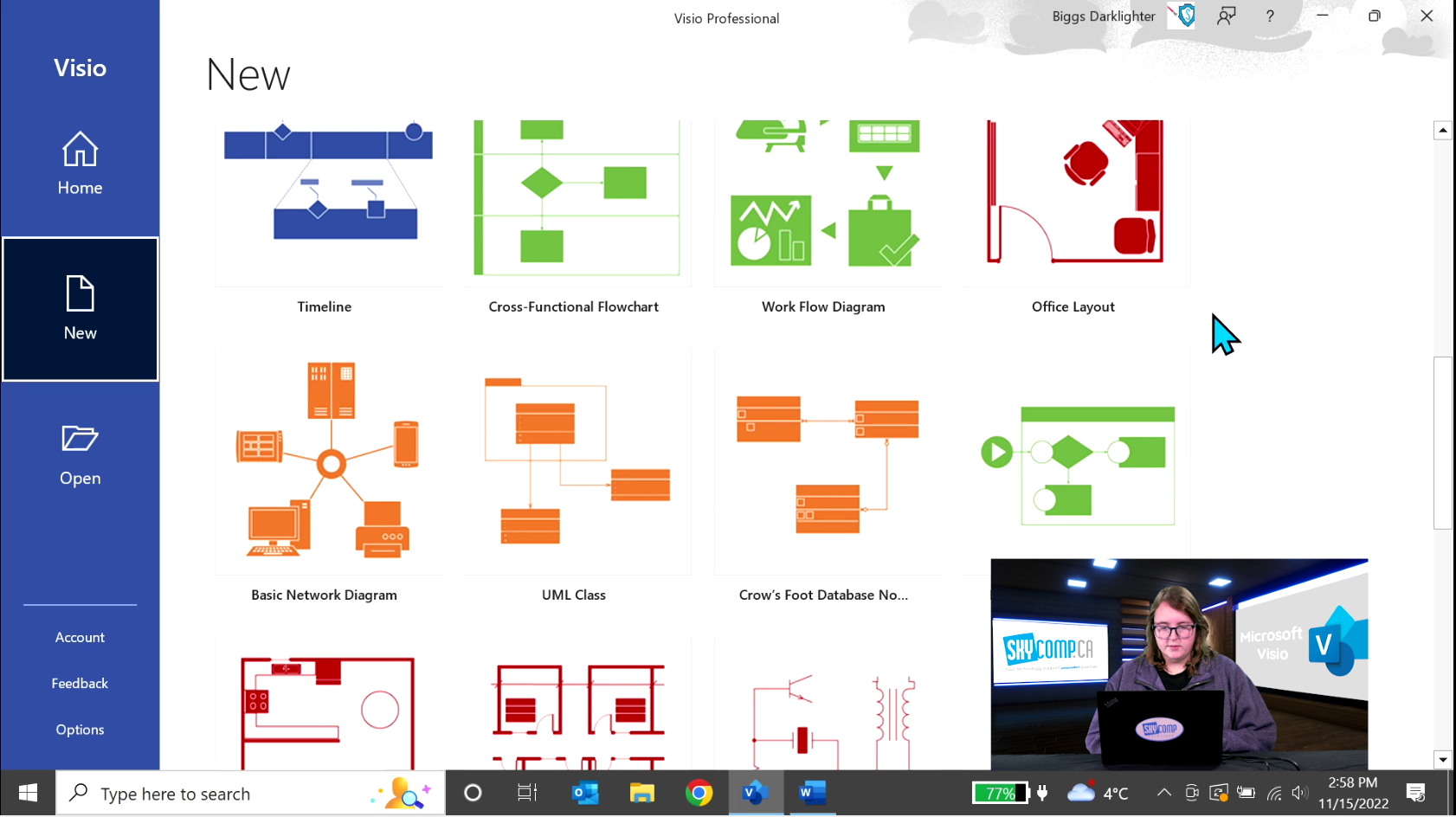1456x817 pixels.
Task: Check the weather via the 4°C icon
Action: pyautogui.click(x=1098, y=793)
